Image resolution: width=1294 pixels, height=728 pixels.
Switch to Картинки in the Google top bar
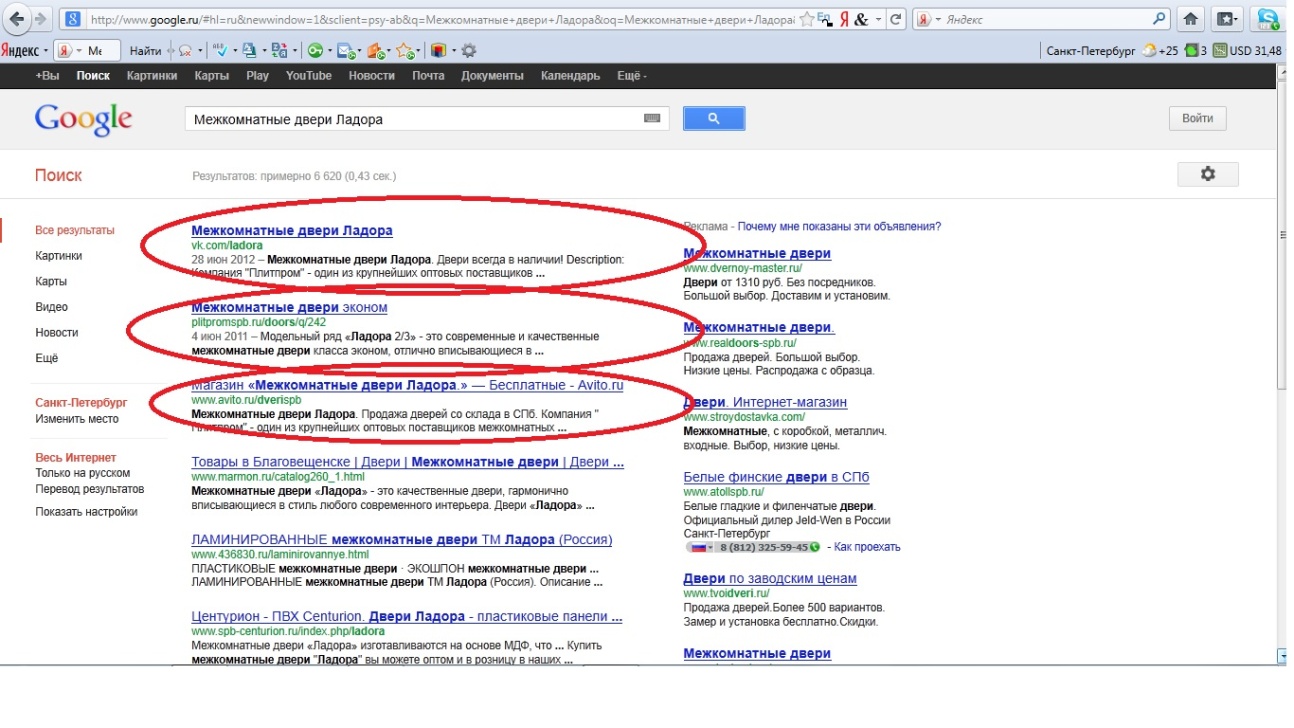click(152, 76)
